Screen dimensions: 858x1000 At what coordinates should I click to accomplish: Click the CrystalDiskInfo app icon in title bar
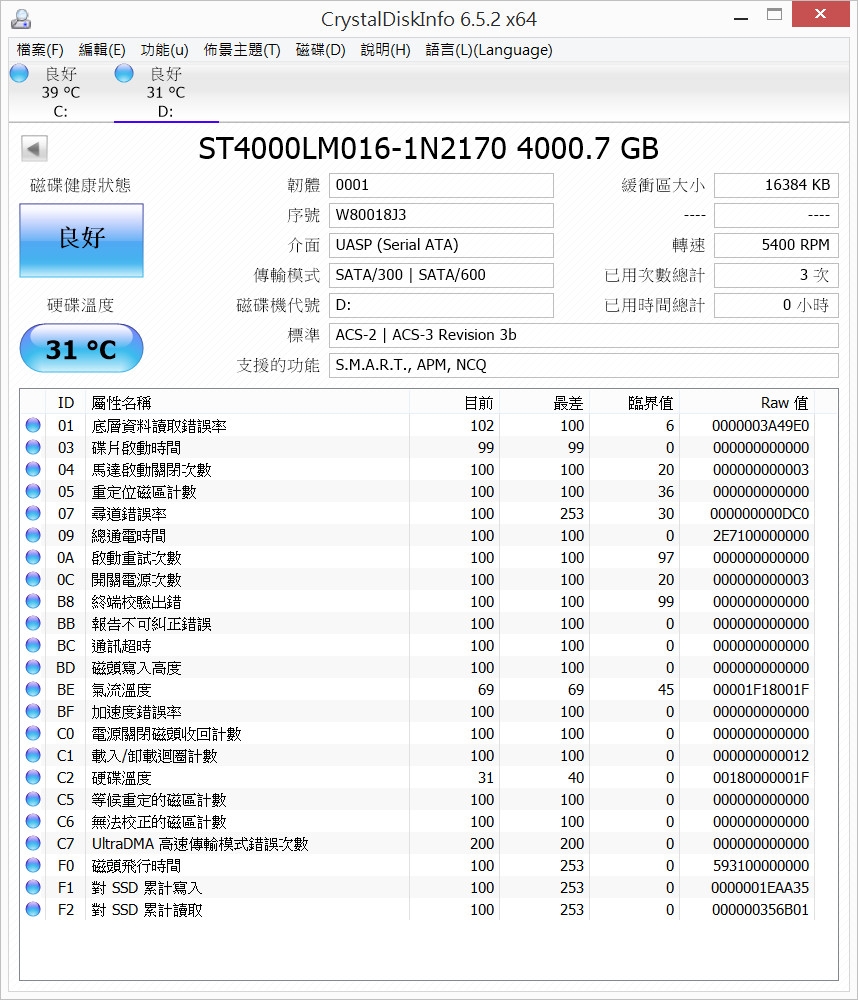21,19
